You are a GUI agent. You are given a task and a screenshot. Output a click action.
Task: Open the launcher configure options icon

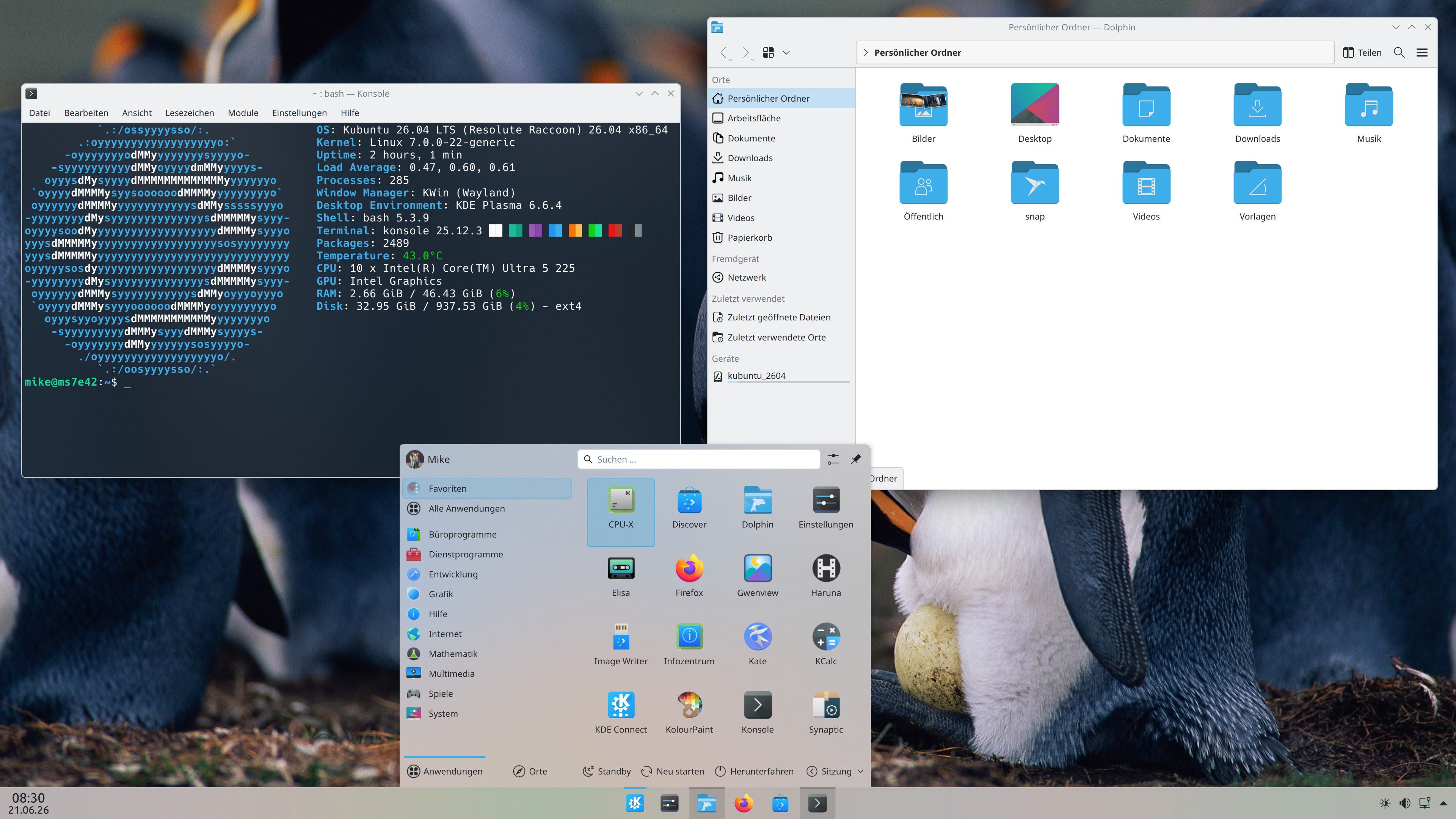click(833, 459)
